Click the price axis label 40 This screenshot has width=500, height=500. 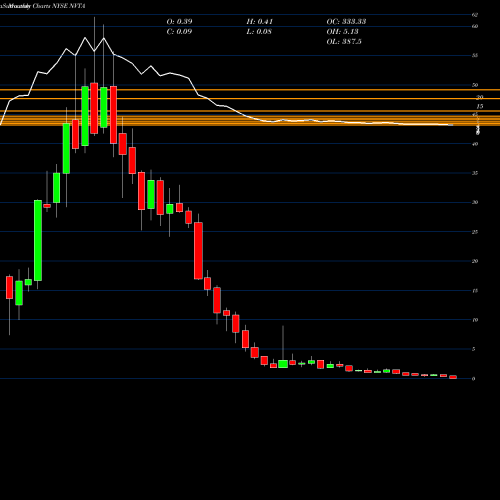pos(475,144)
